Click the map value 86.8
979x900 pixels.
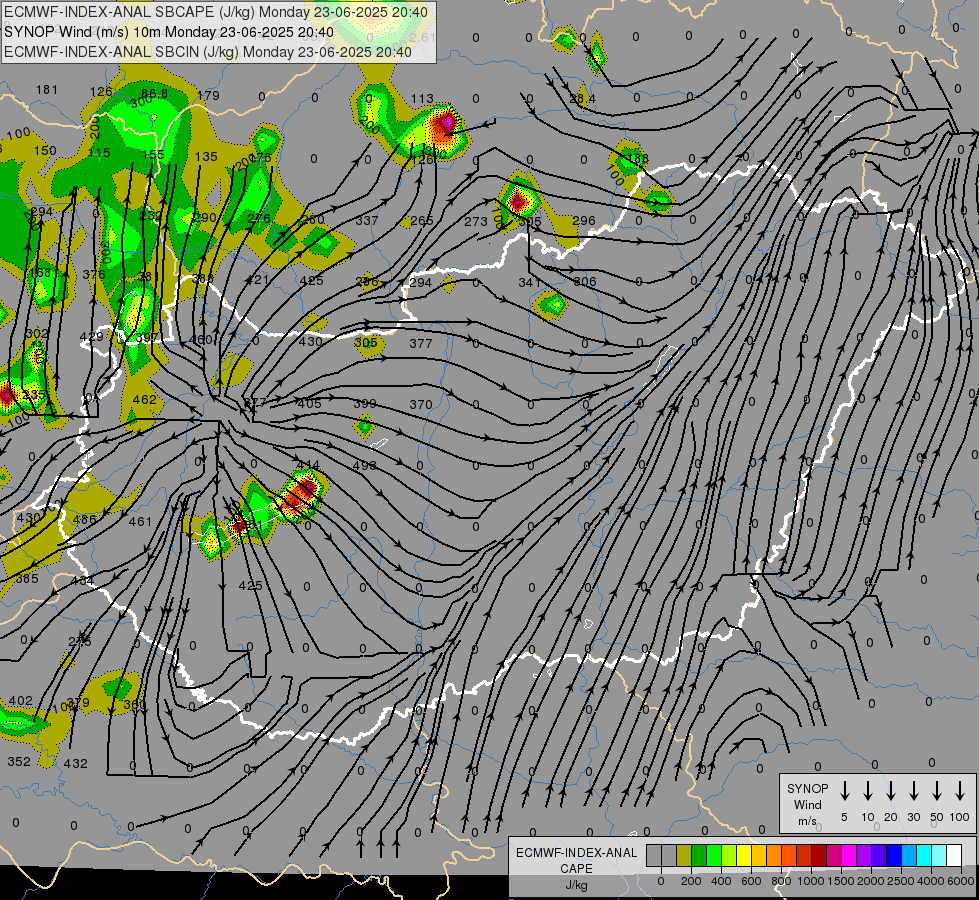click(x=154, y=93)
